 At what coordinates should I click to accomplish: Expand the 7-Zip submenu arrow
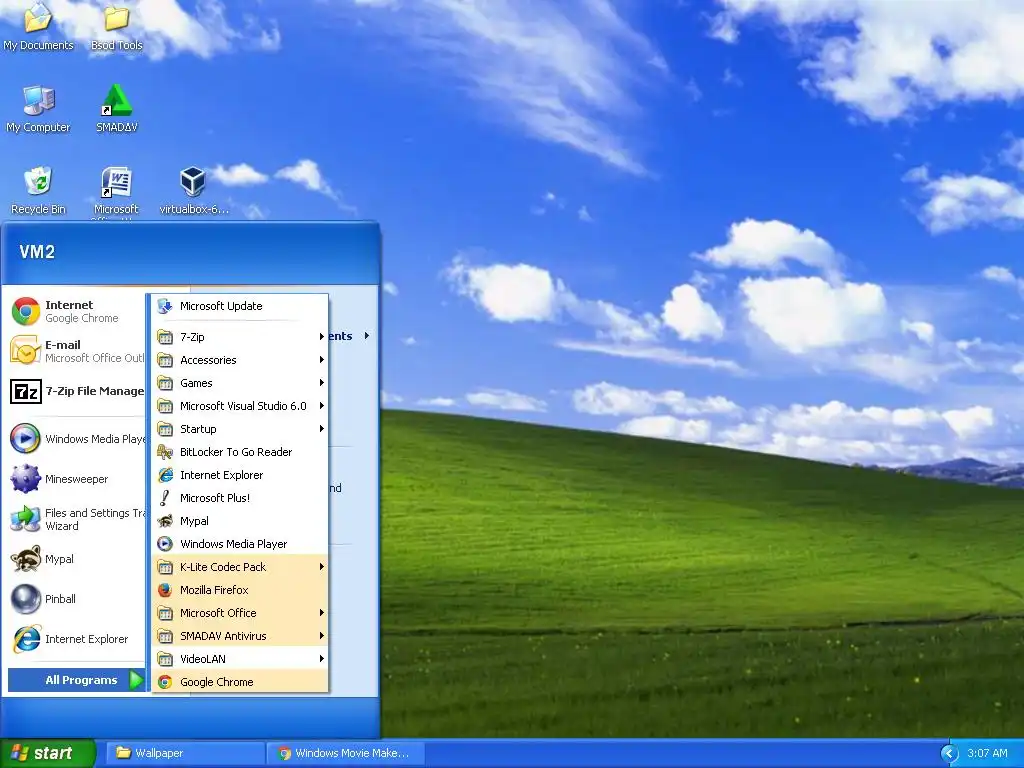[321, 336]
